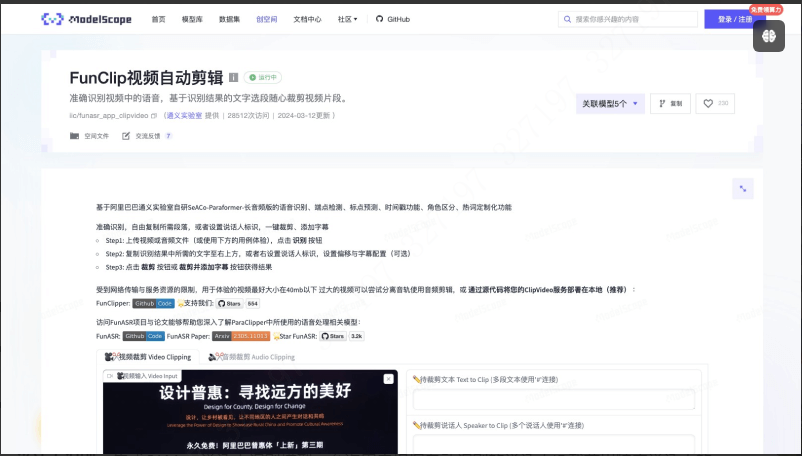The width and height of the screenshot is (802, 456).
Task: Click the 运行中 status badge
Action: tap(263, 78)
